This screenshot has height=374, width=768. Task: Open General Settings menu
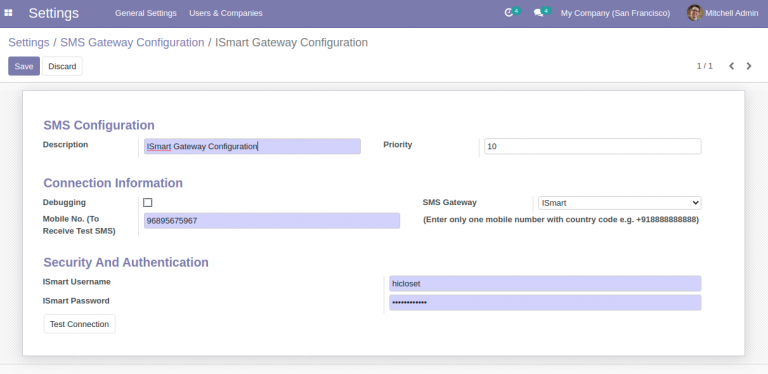(145, 13)
